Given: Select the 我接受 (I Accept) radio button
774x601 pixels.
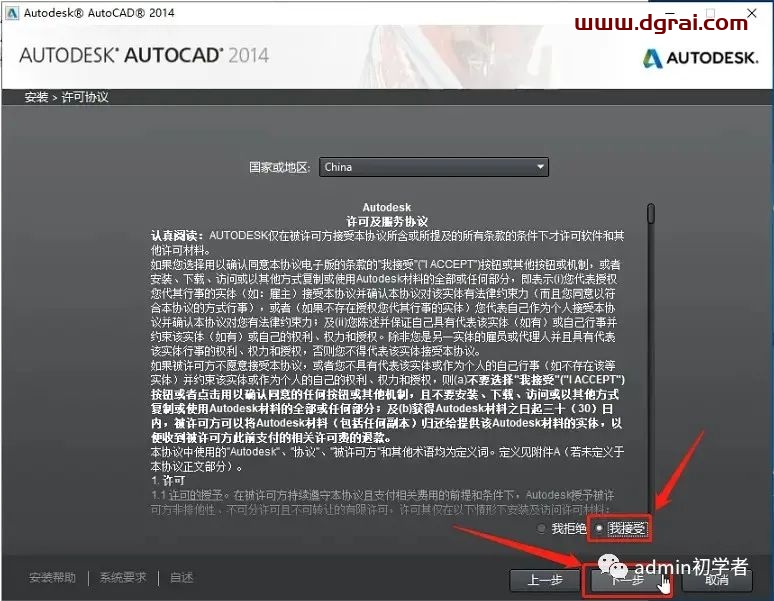Looking at the screenshot, I should [599, 528].
